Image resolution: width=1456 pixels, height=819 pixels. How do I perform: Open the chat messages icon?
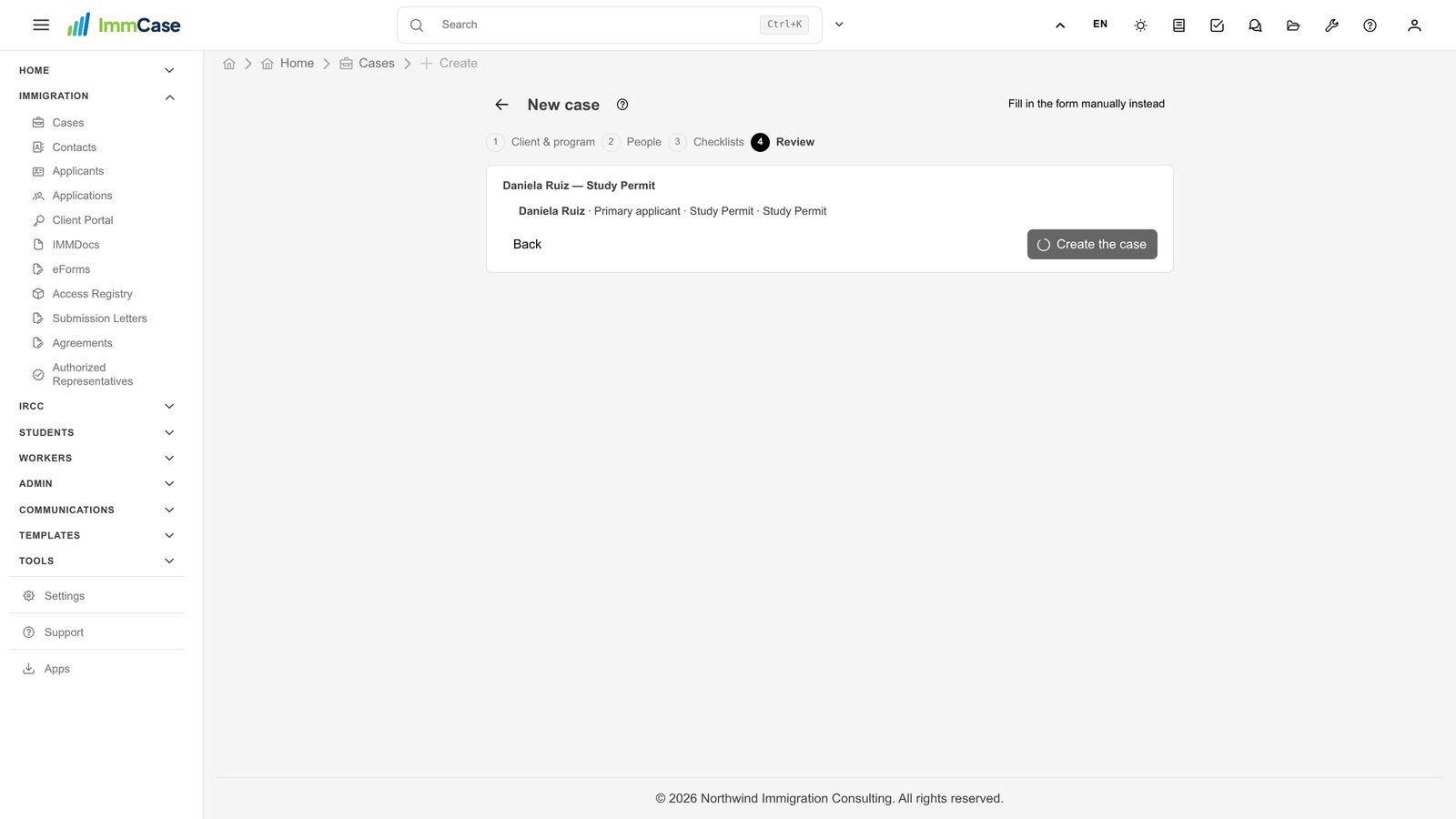point(1255,25)
